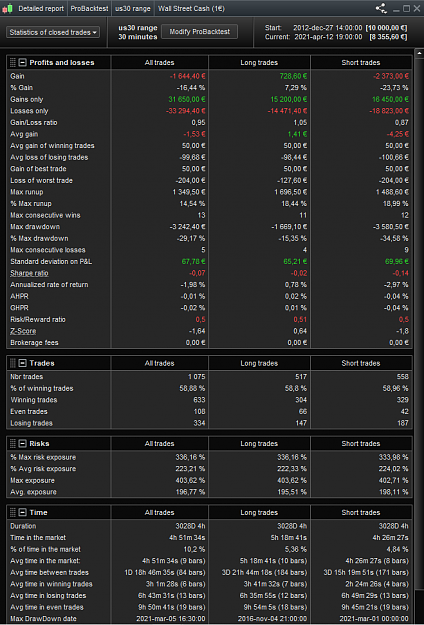Image resolution: width=424 pixels, height=625 pixels.
Task: Open the Z-Score link
Action: (x=23, y=331)
